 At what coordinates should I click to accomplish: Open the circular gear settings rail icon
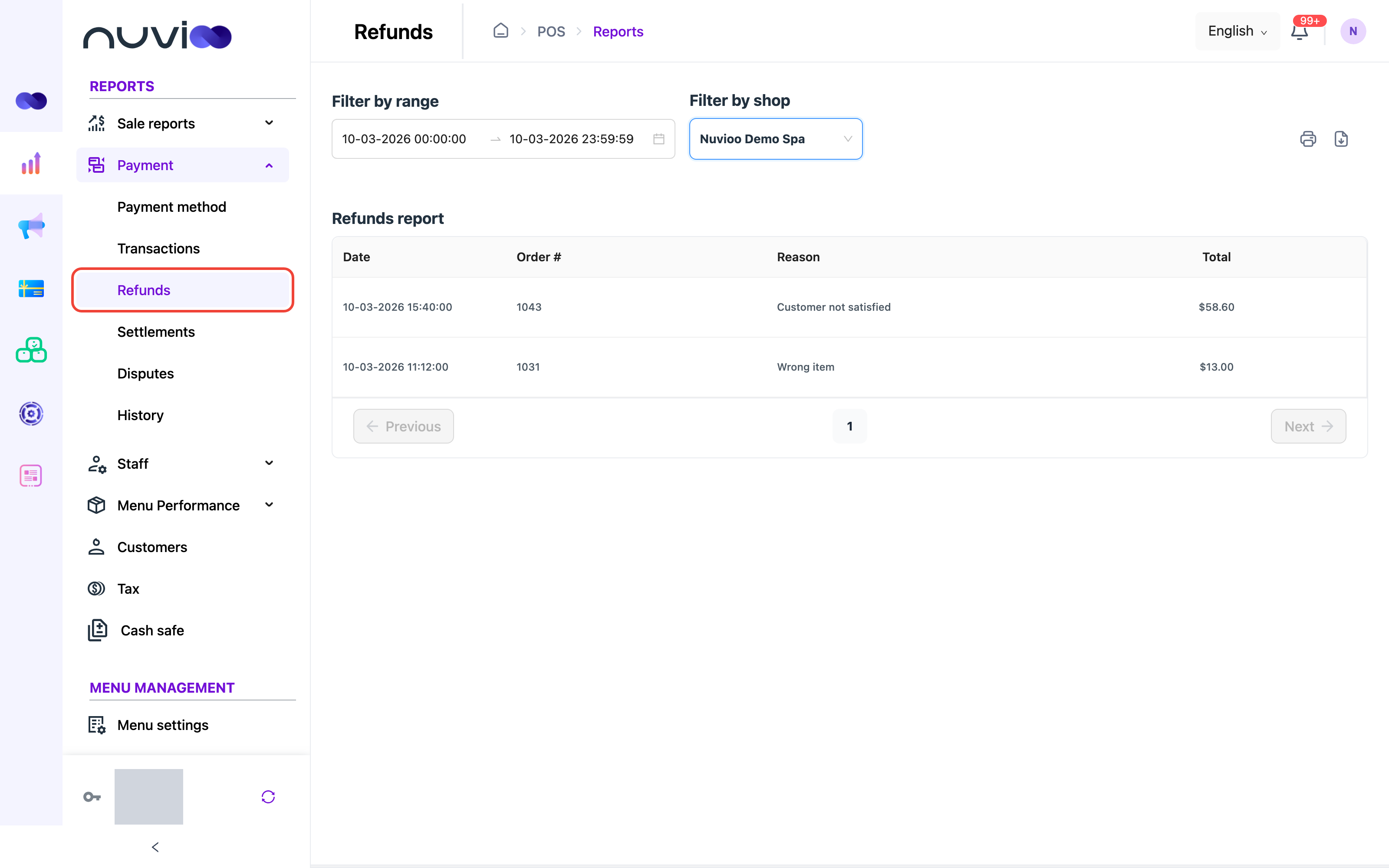(x=31, y=413)
